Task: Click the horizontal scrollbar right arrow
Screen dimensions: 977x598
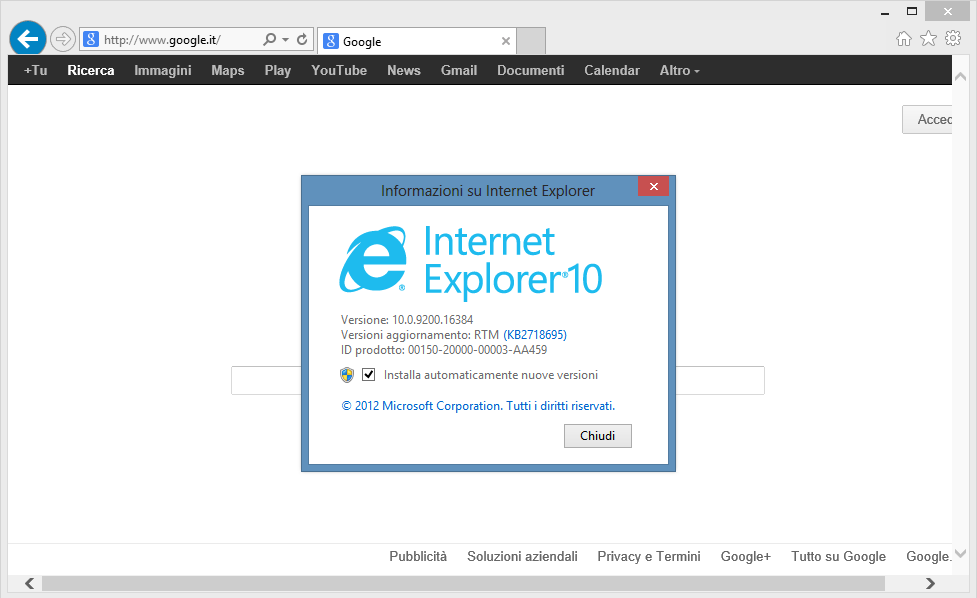Action: tap(930, 583)
